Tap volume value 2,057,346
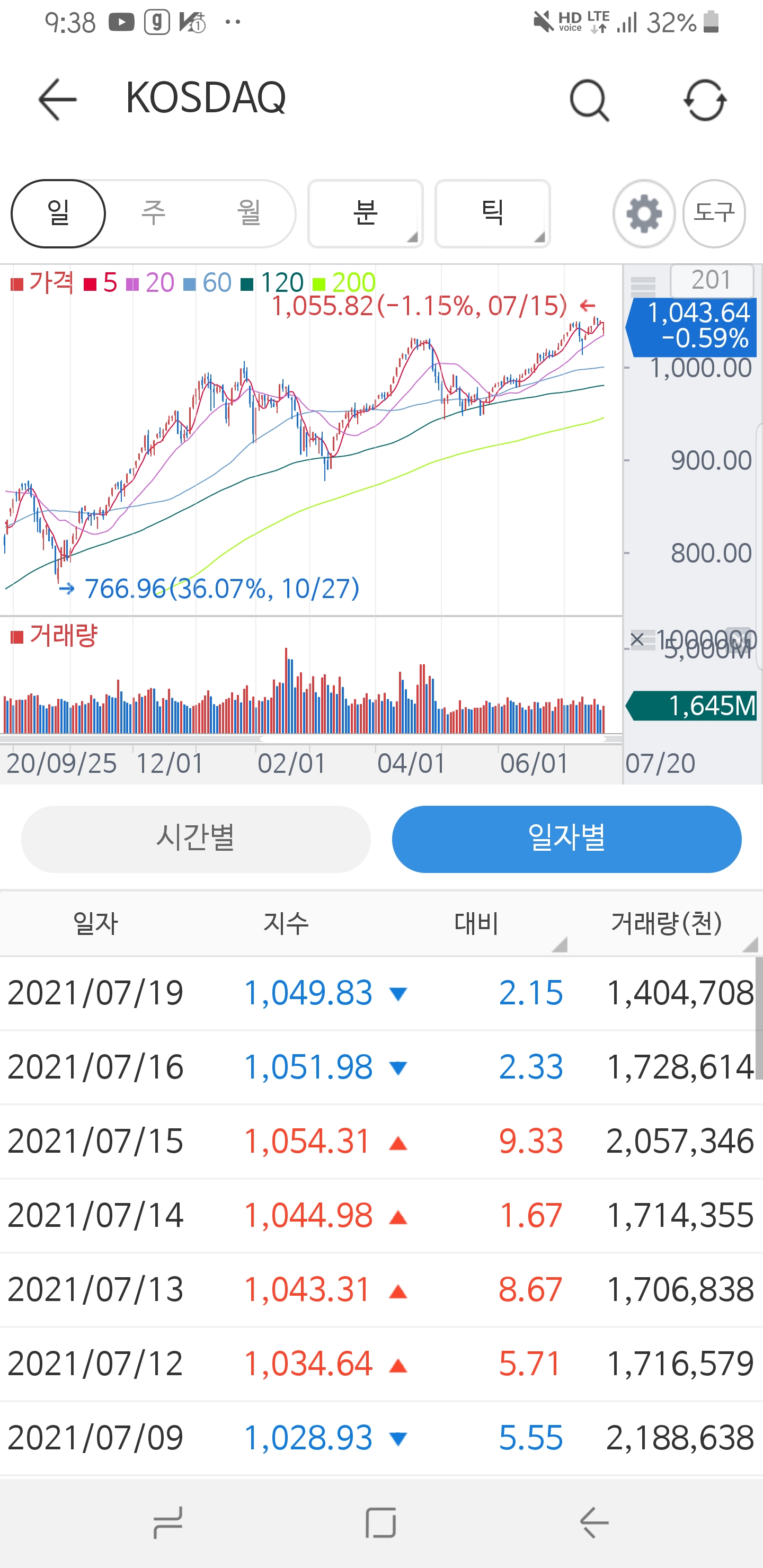This screenshot has width=763, height=1568. (x=680, y=1142)
